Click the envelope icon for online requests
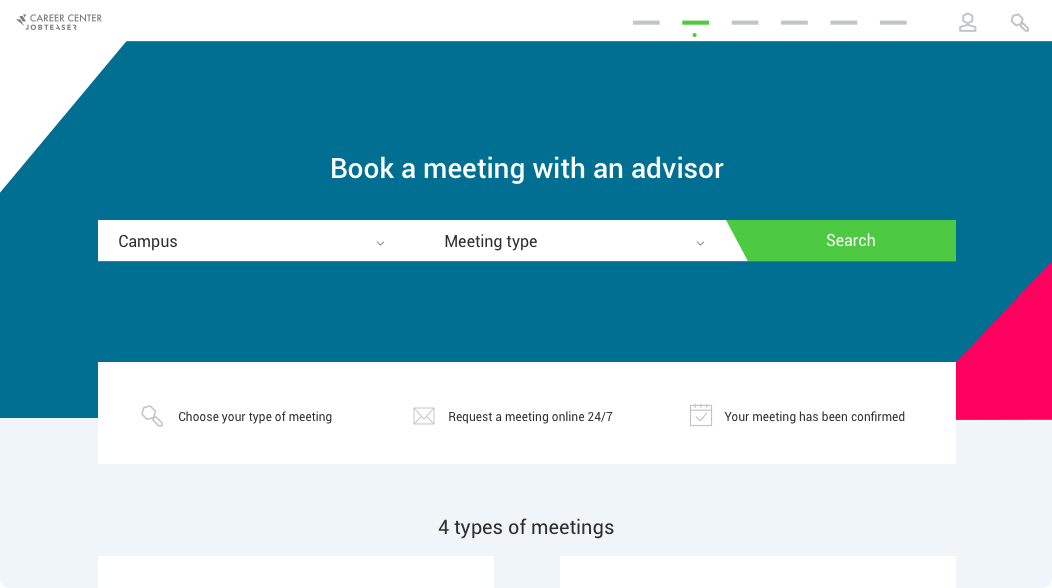The height and width of the screenshot is (588, 1052). (x=424, y=416)
